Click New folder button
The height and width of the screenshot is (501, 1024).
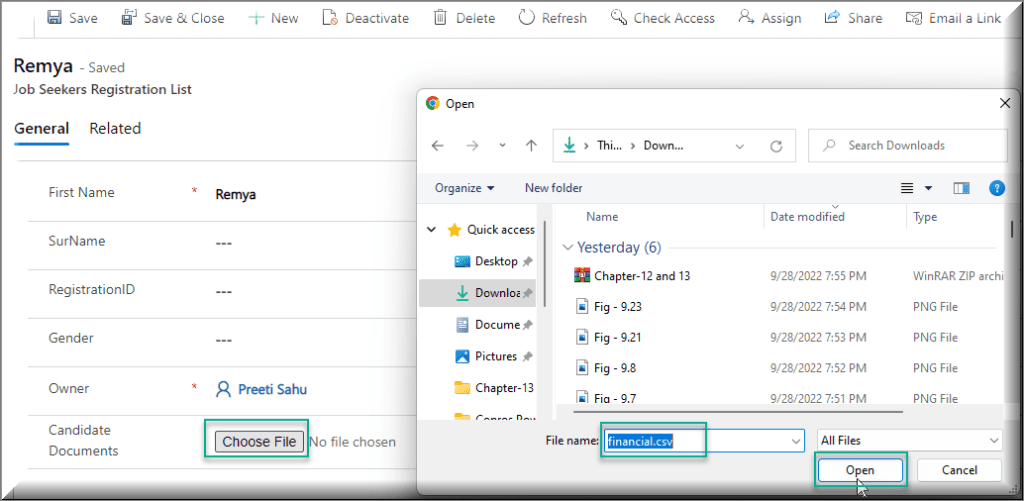pos(553,188)
